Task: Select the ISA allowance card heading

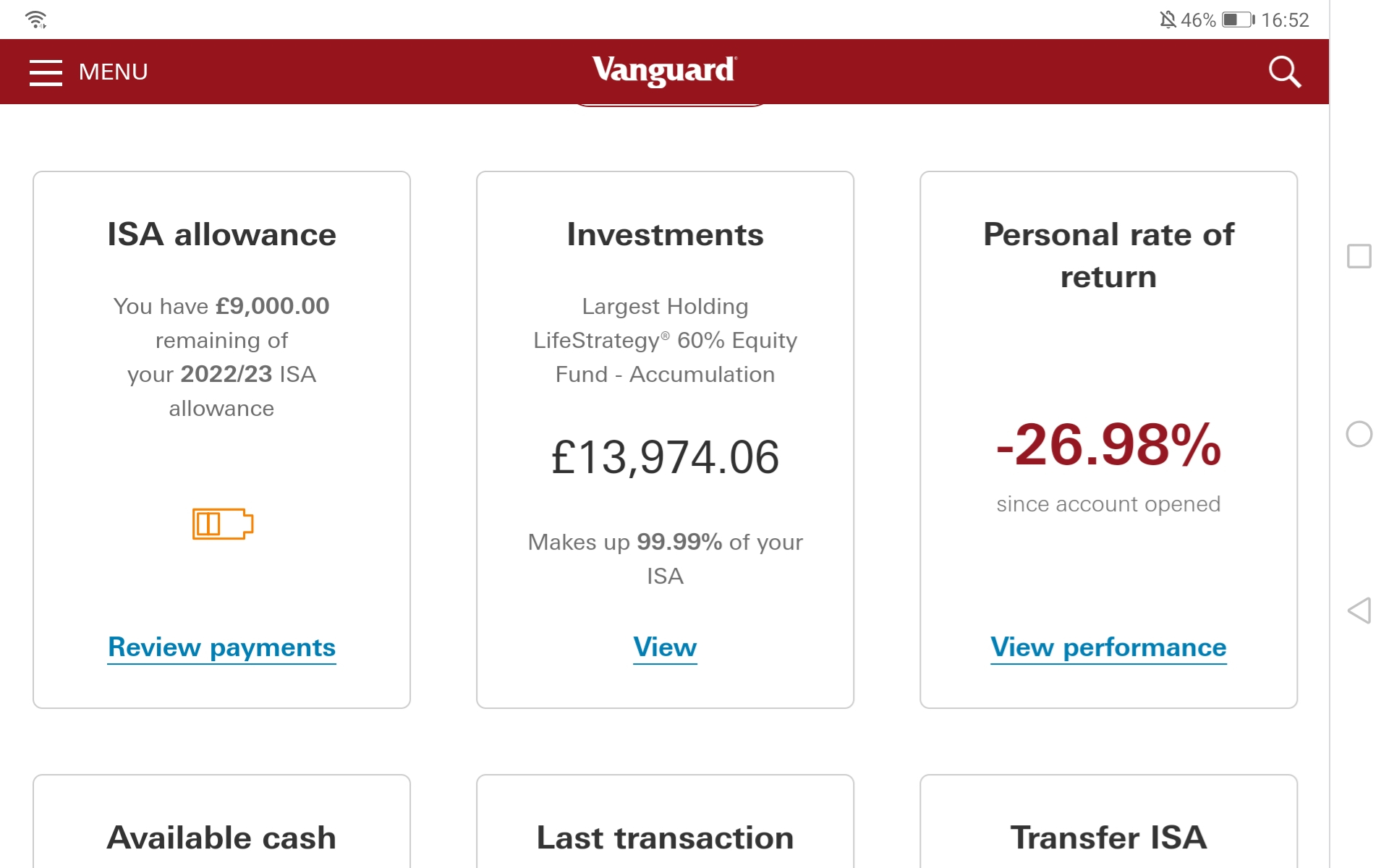Action: click(x=221, y=234)
